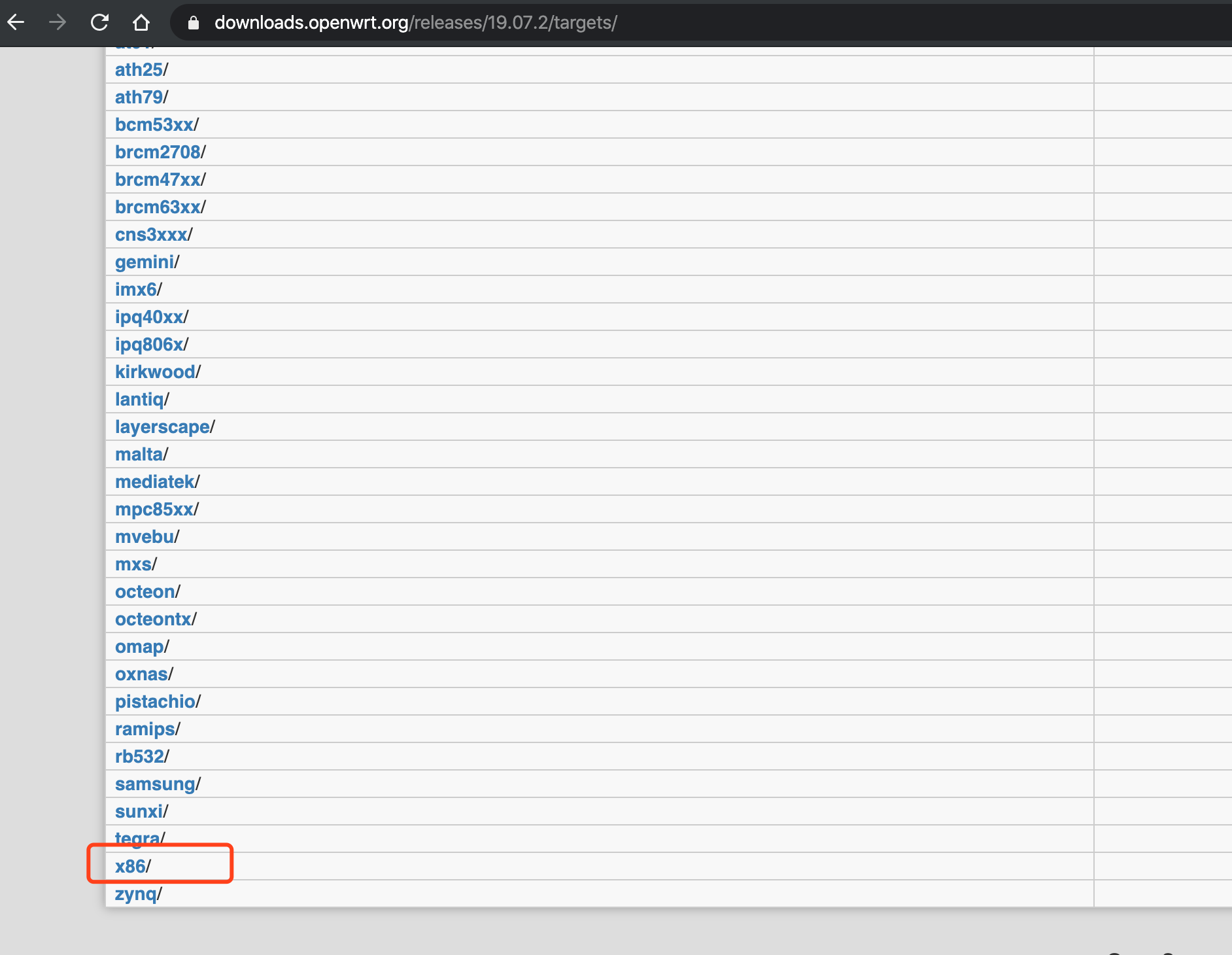Viewport: 1232px width, 955px height.
Task: Open the tegra/ directory
Action: (x=137, y=838)
